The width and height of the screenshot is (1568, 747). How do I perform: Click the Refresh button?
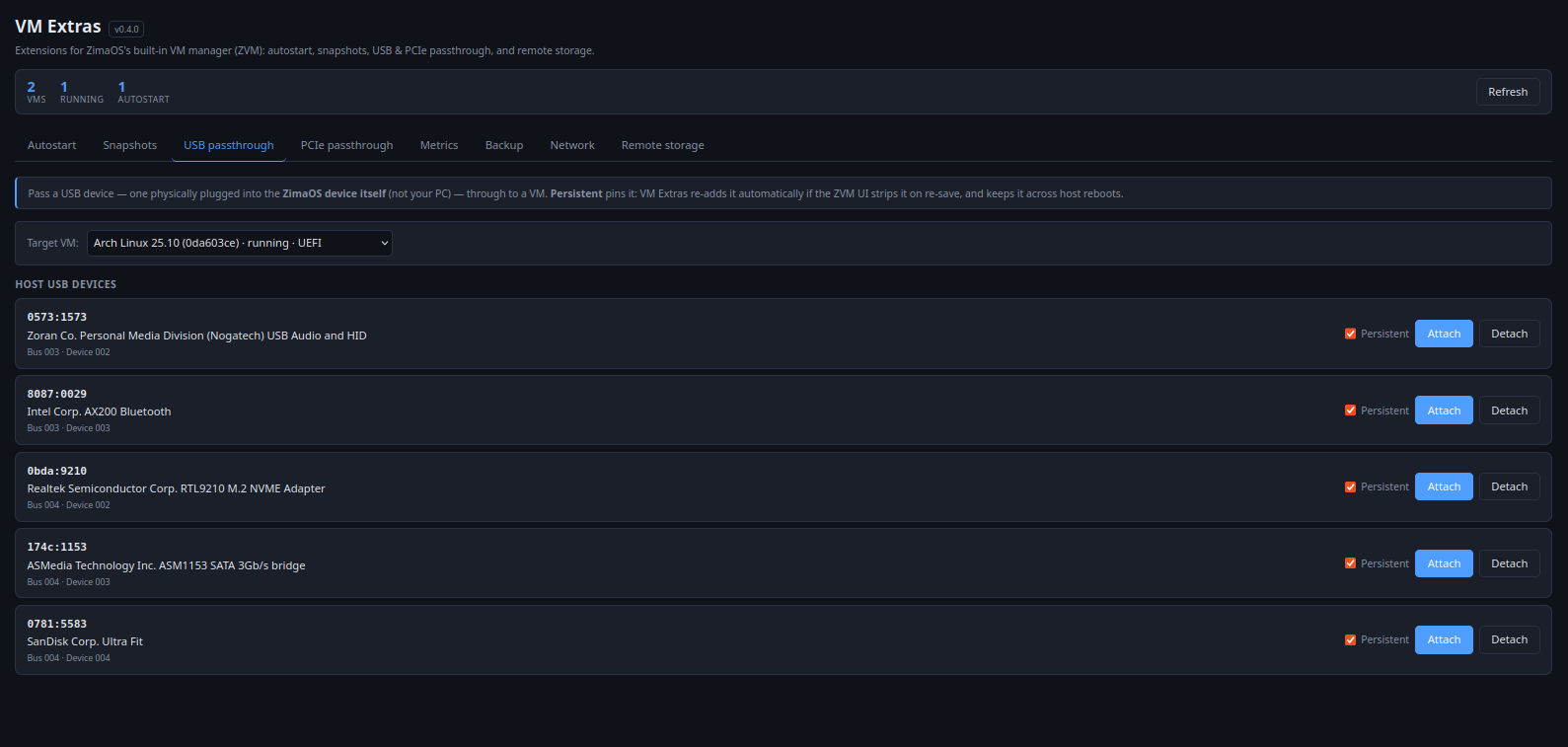click(1508, 92)
